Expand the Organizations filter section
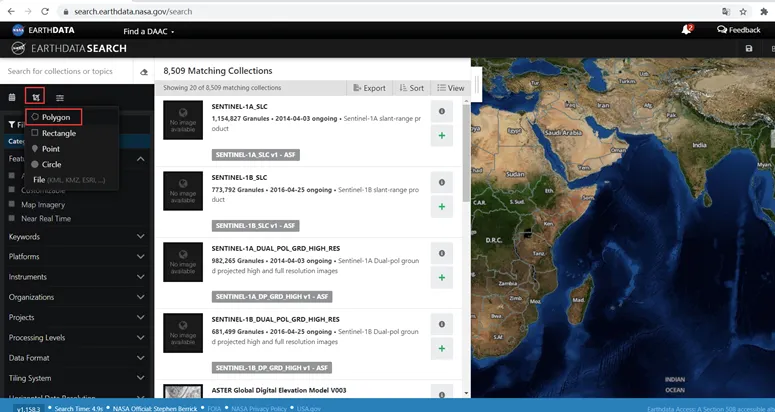 click(77, 297)
